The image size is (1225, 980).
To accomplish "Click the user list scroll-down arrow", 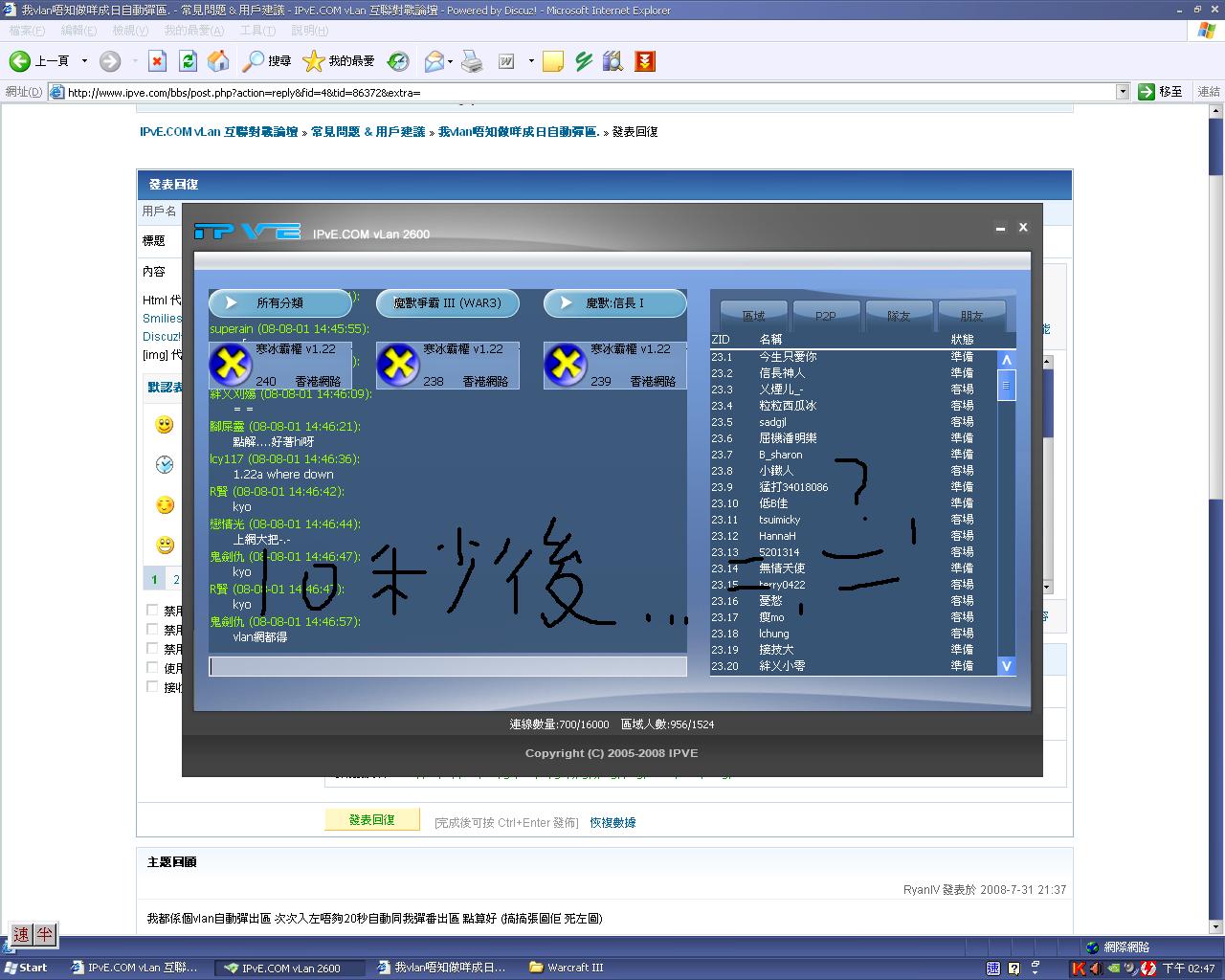I will point(1006,665).
